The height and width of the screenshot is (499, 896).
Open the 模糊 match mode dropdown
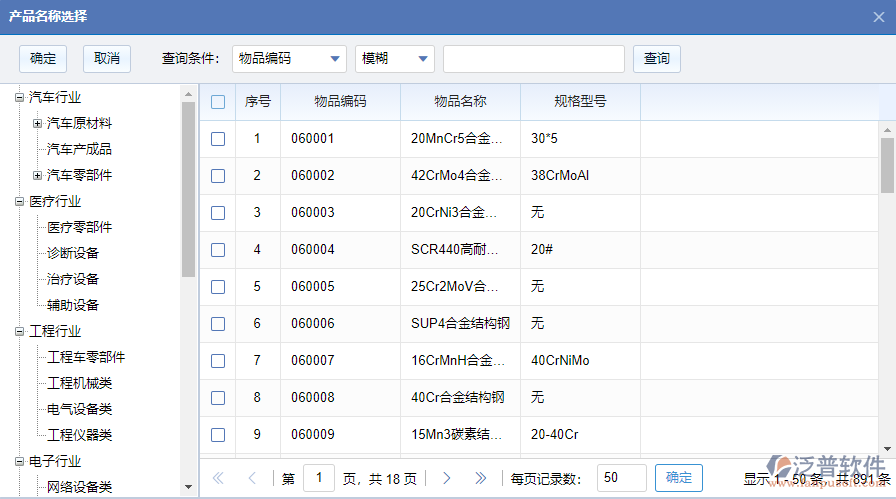[395, 59]
